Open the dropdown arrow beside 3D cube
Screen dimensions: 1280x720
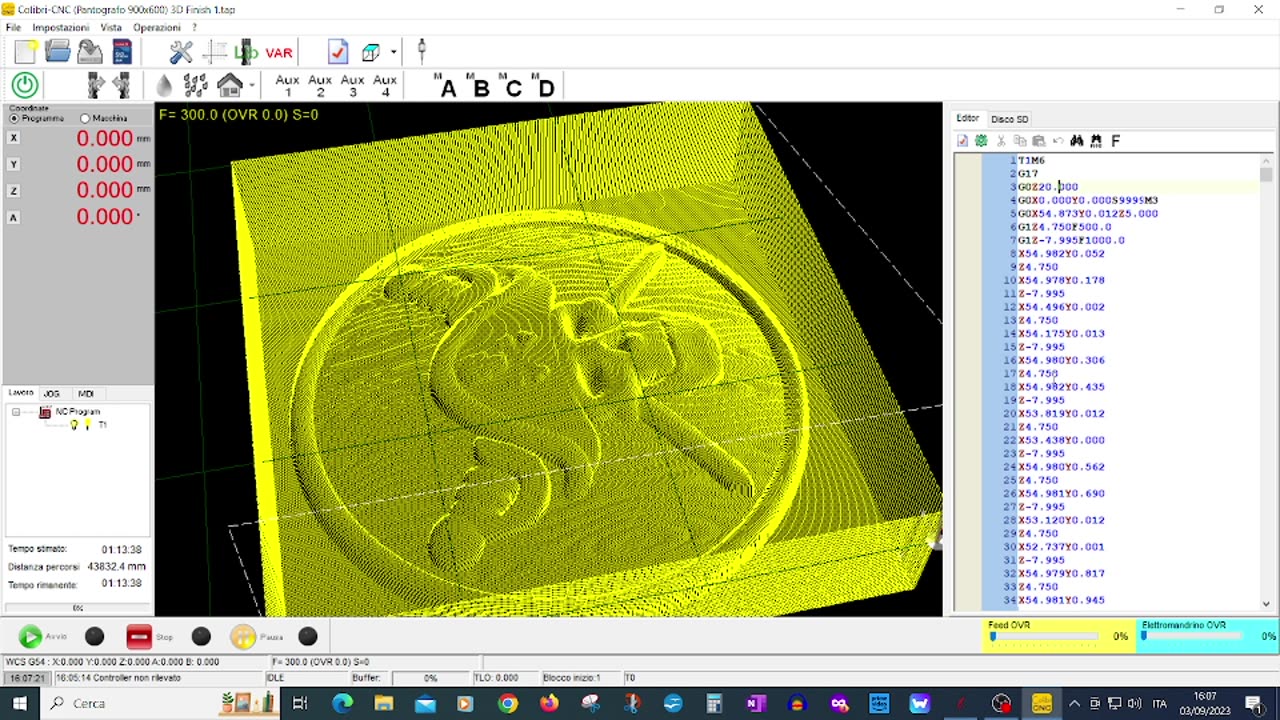[393, 52]
